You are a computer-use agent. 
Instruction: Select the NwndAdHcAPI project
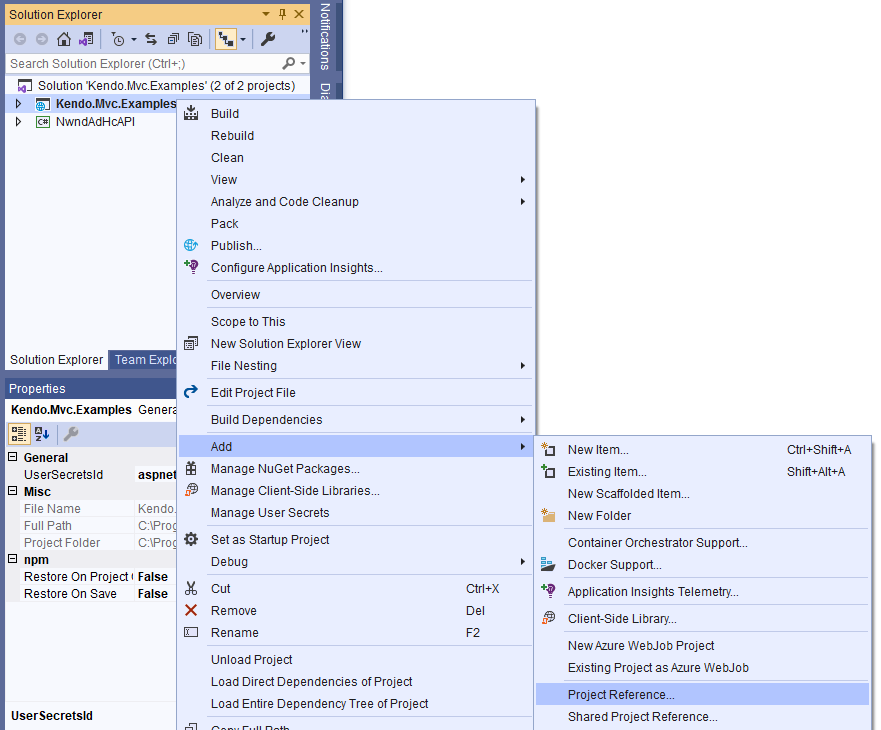(x=95, y=121)
